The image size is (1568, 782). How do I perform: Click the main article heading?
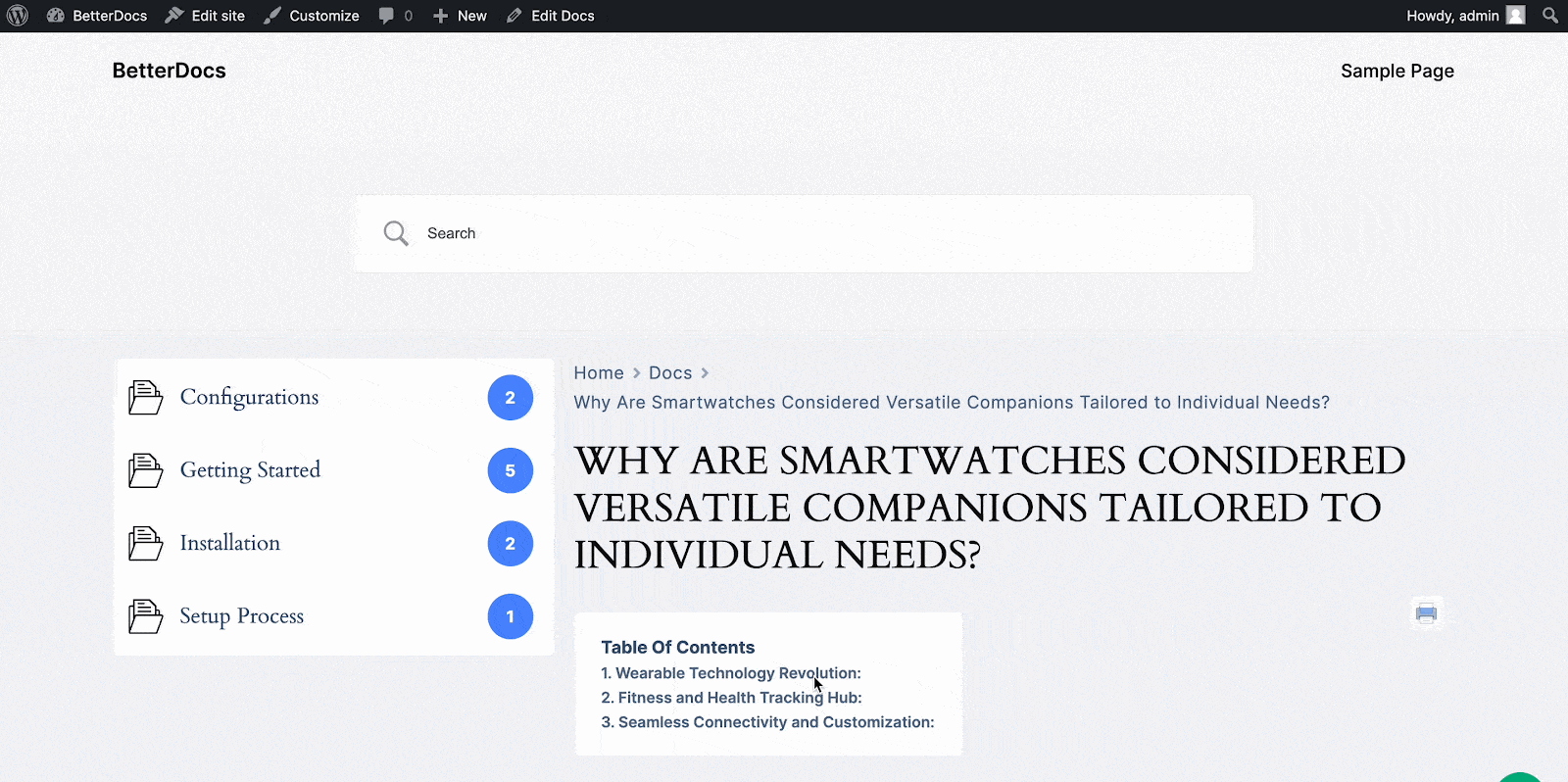[990, 508]
